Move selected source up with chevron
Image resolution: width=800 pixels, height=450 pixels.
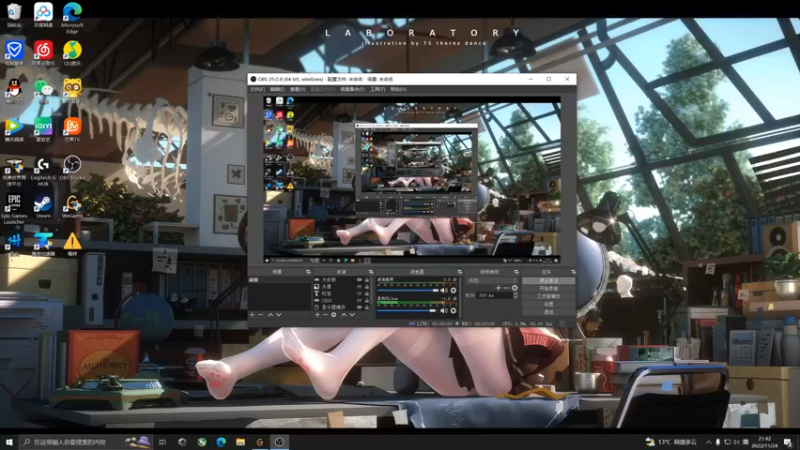tap(344, 315)
